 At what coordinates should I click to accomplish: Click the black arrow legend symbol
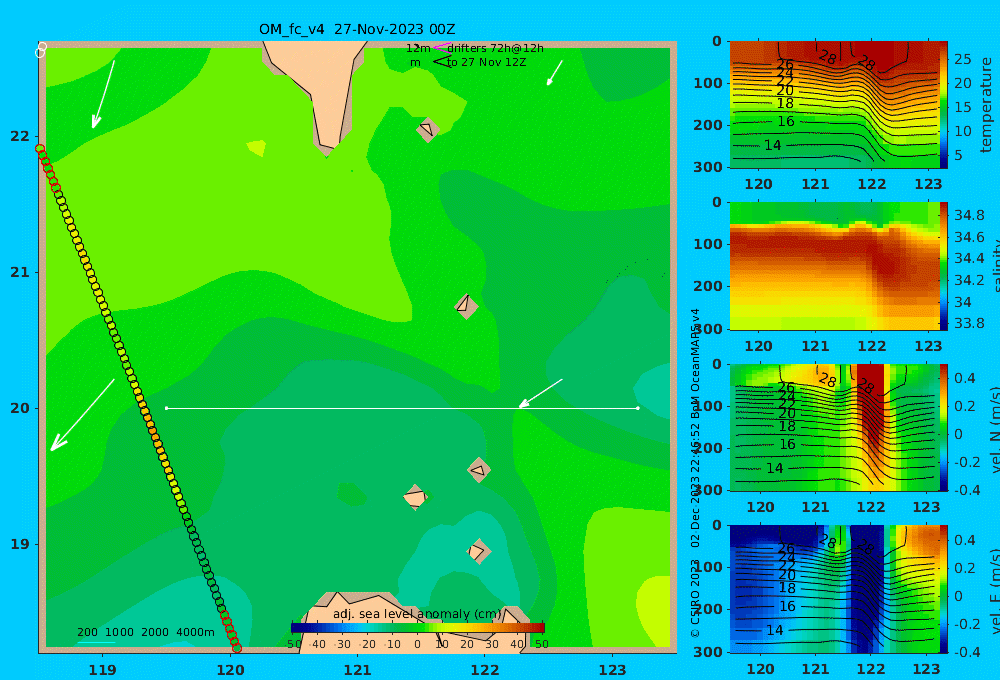click(x=442, y=62)
